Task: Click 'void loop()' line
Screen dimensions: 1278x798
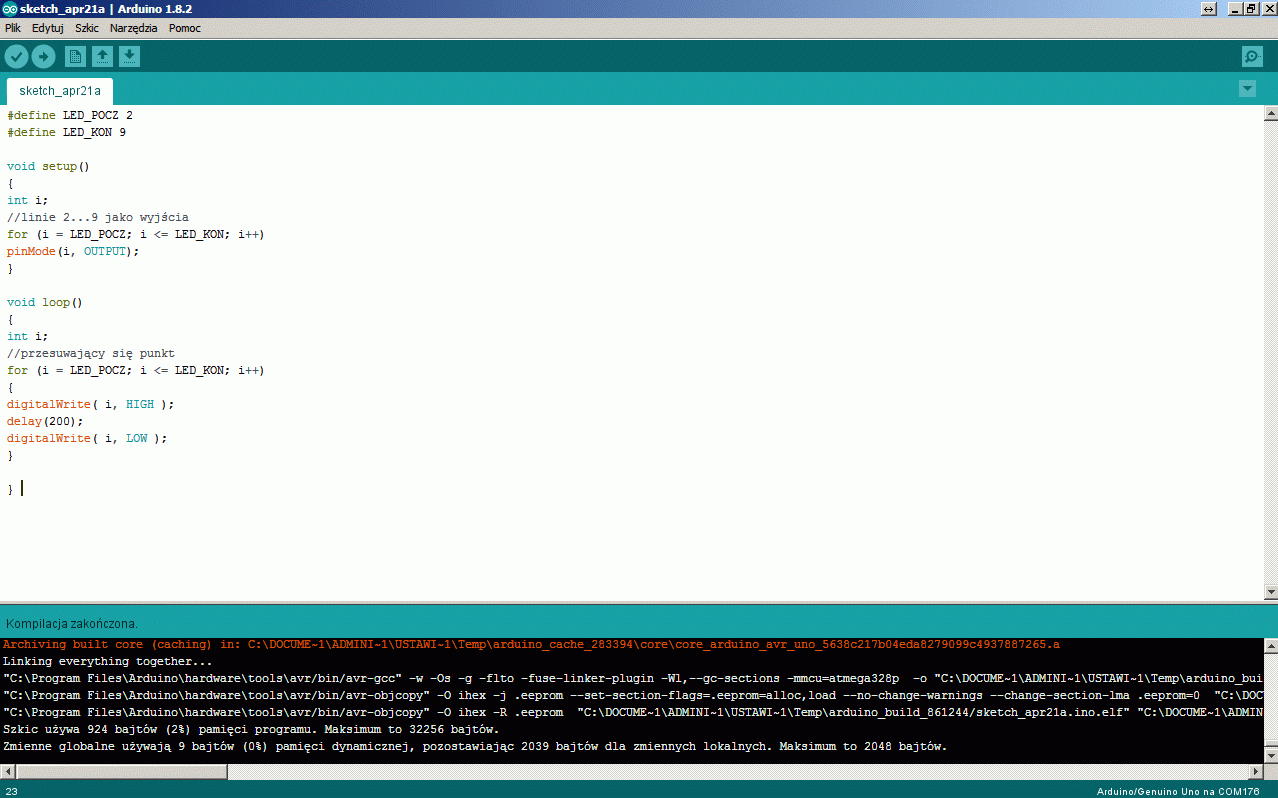Action: [45, 302]
